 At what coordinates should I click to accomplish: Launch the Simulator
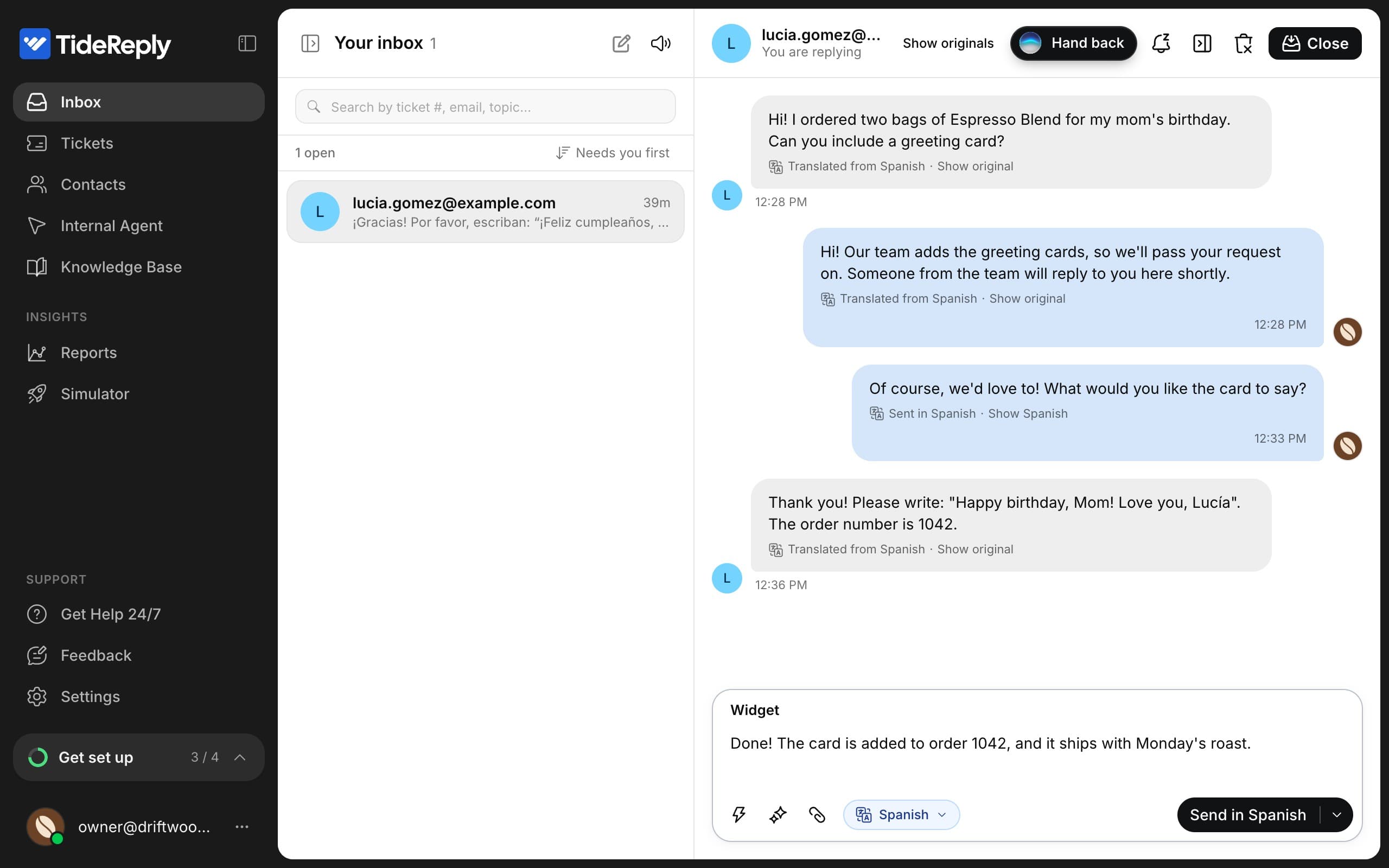(x=138, y=394)
